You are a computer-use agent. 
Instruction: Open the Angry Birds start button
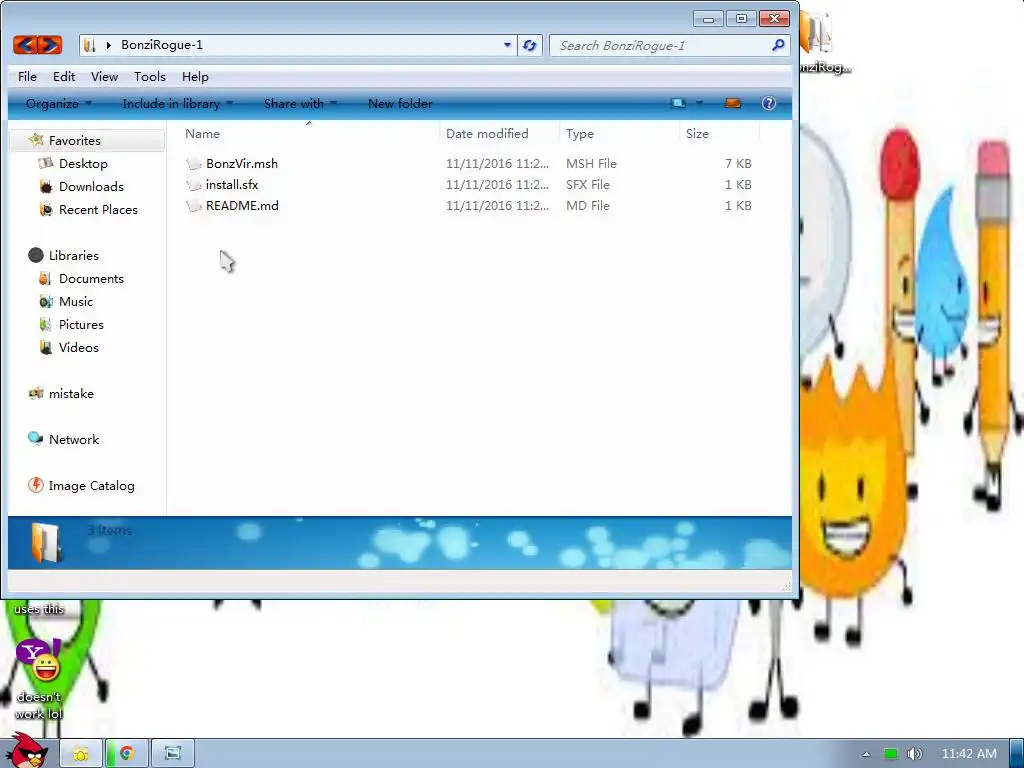[x=26, y=750]
